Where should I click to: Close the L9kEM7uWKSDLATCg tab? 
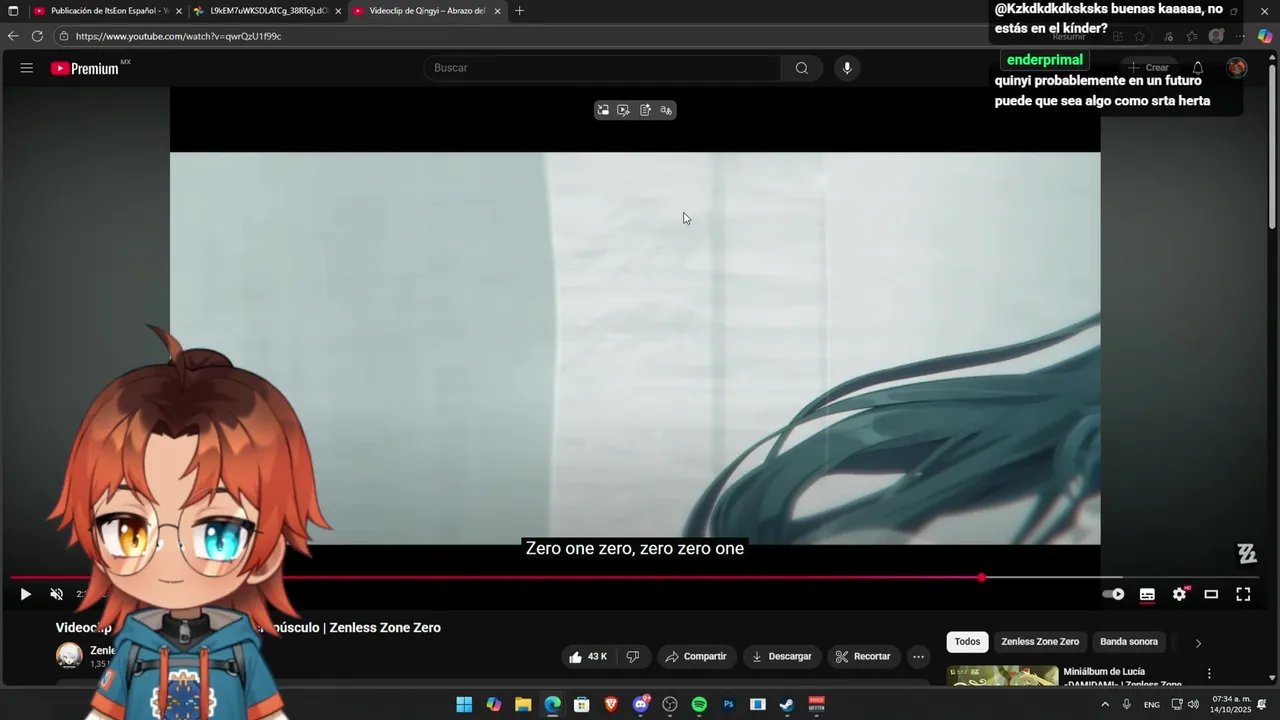tap(338, 11)
